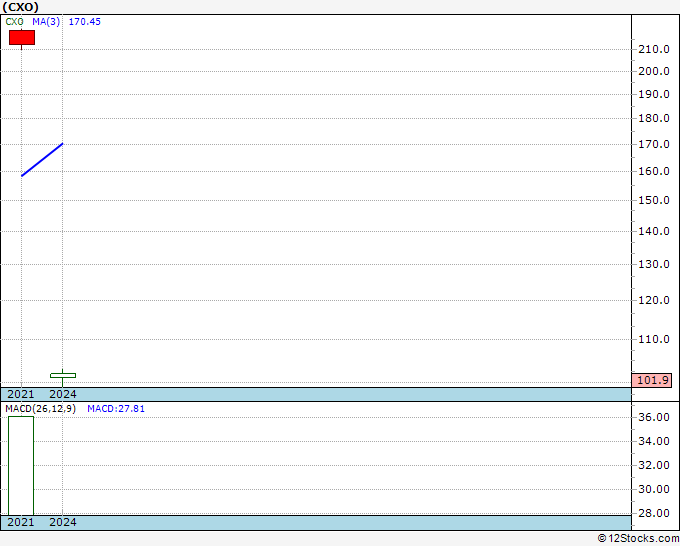Click the 2021 label on price chart axis
This screenshot has width=680, height=546.
click(21, 394)
